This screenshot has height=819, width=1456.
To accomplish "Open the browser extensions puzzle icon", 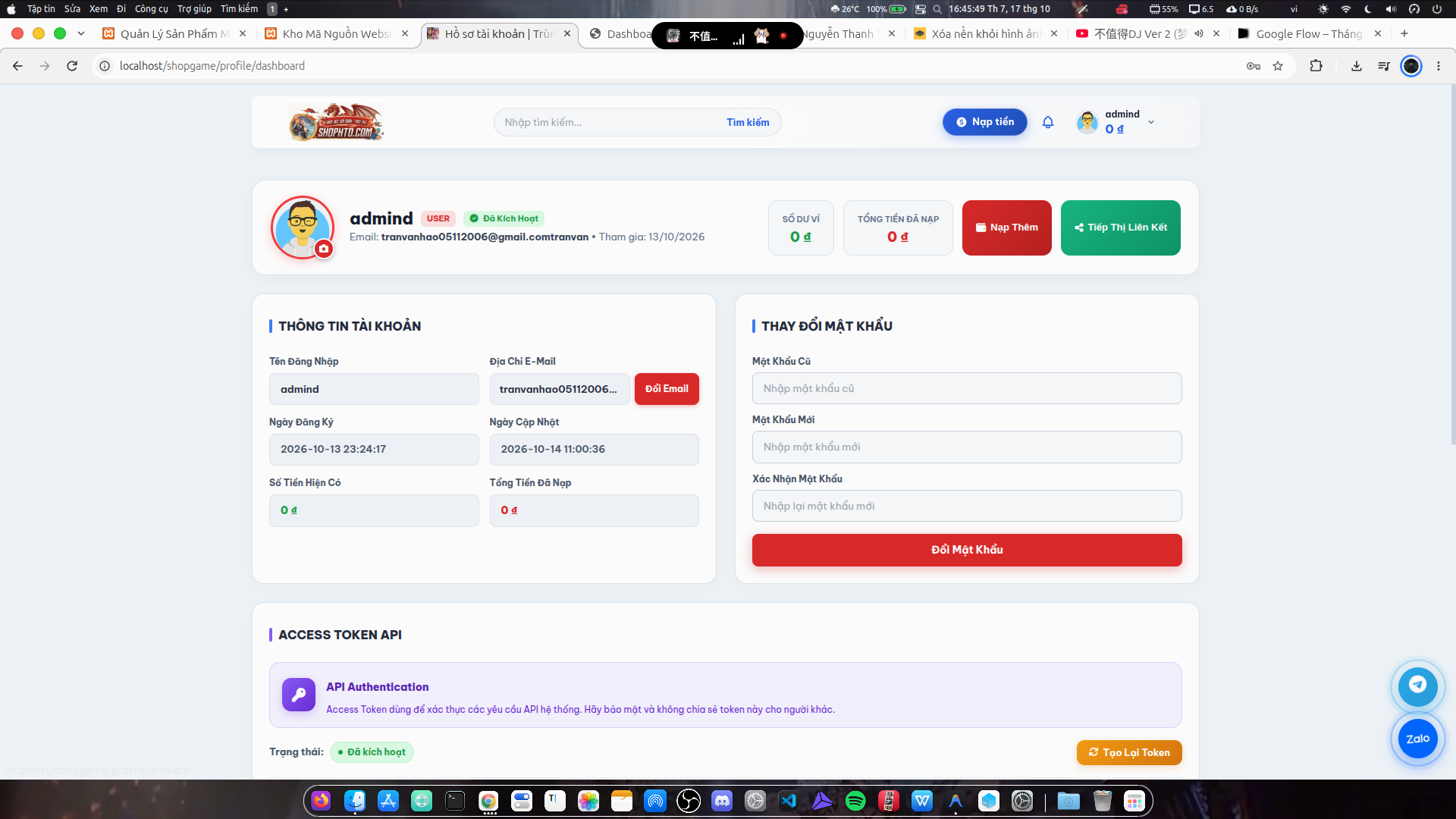I will 1316,66.
